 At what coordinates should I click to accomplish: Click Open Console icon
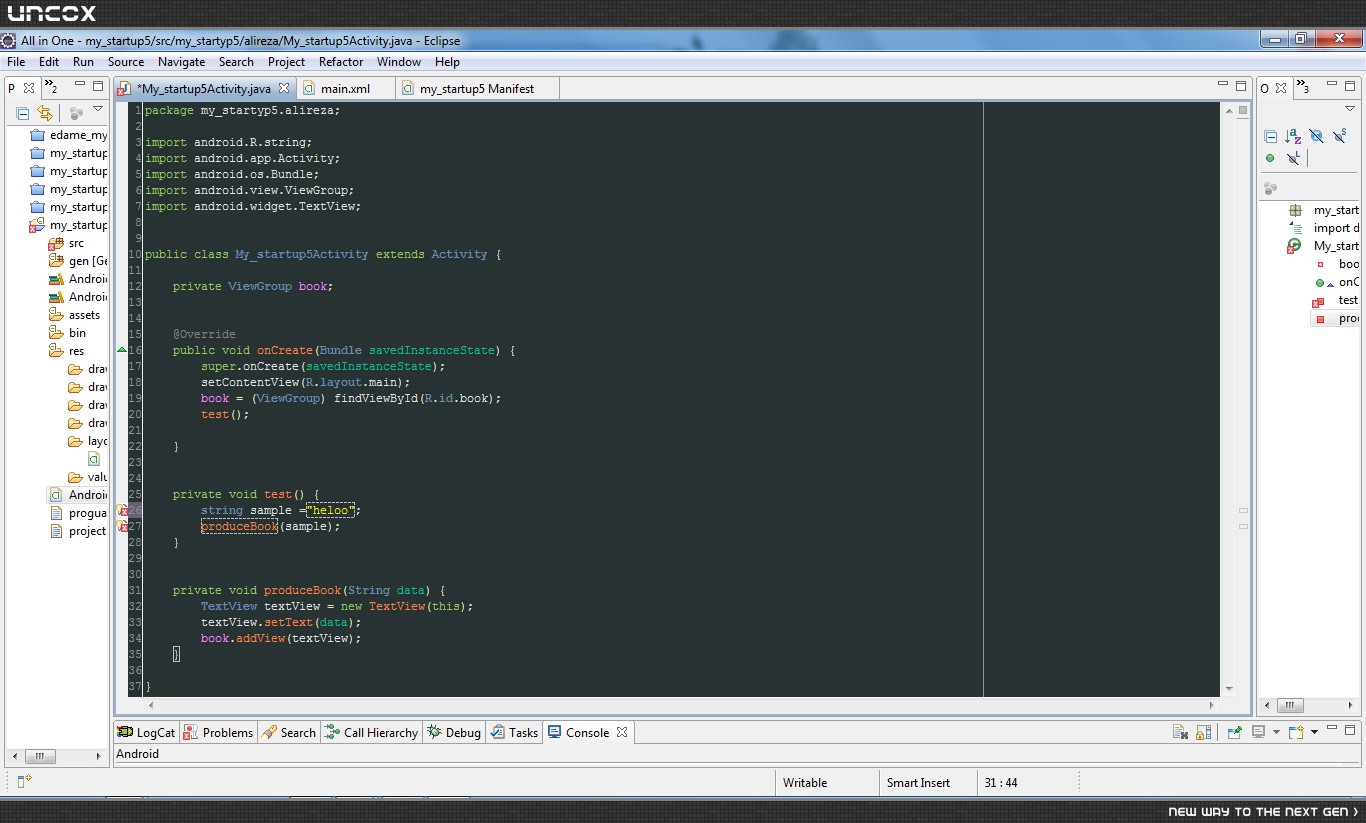pos(1296,733)
